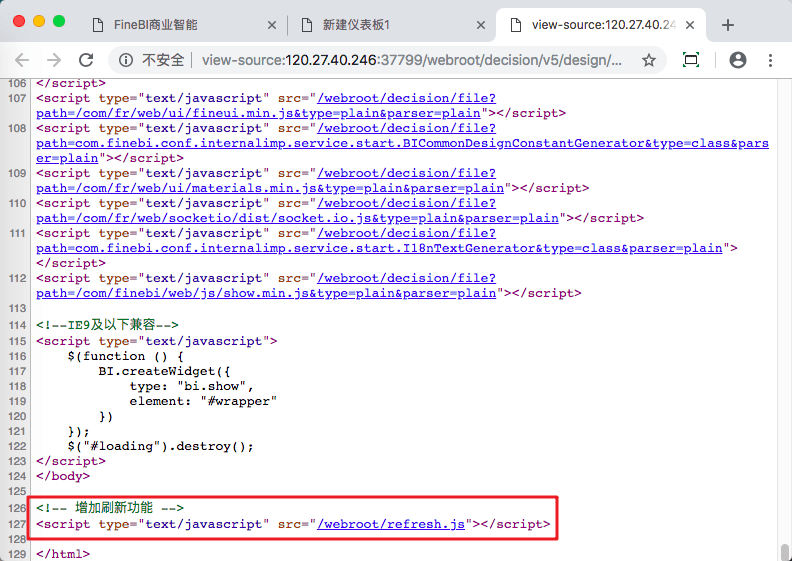Click line number 127

[x=17, y=524]
